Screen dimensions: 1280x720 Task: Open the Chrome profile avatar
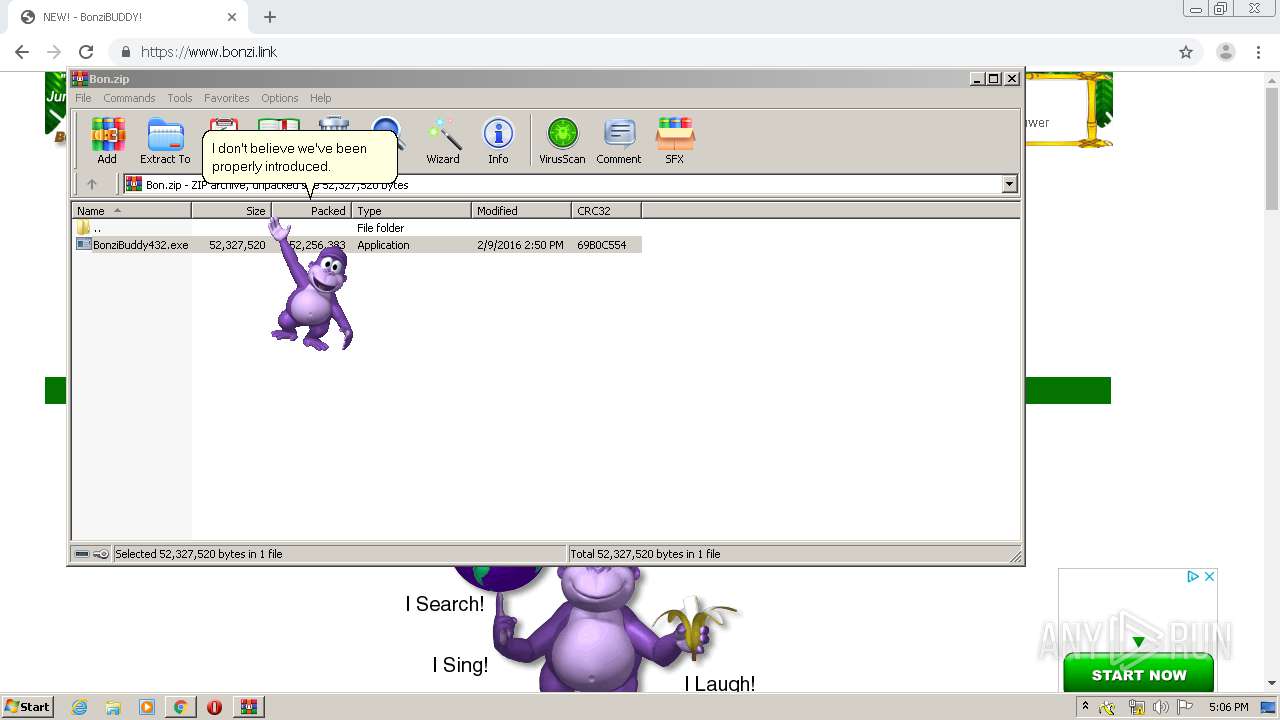1226,52
